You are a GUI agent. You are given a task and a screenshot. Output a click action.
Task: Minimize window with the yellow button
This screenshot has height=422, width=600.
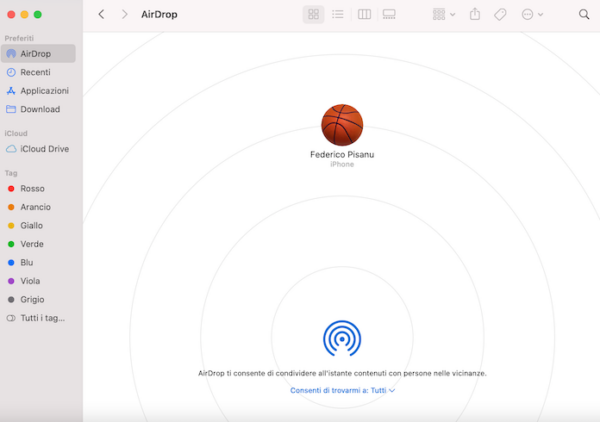pyautogui.click(x=24, y=15)
